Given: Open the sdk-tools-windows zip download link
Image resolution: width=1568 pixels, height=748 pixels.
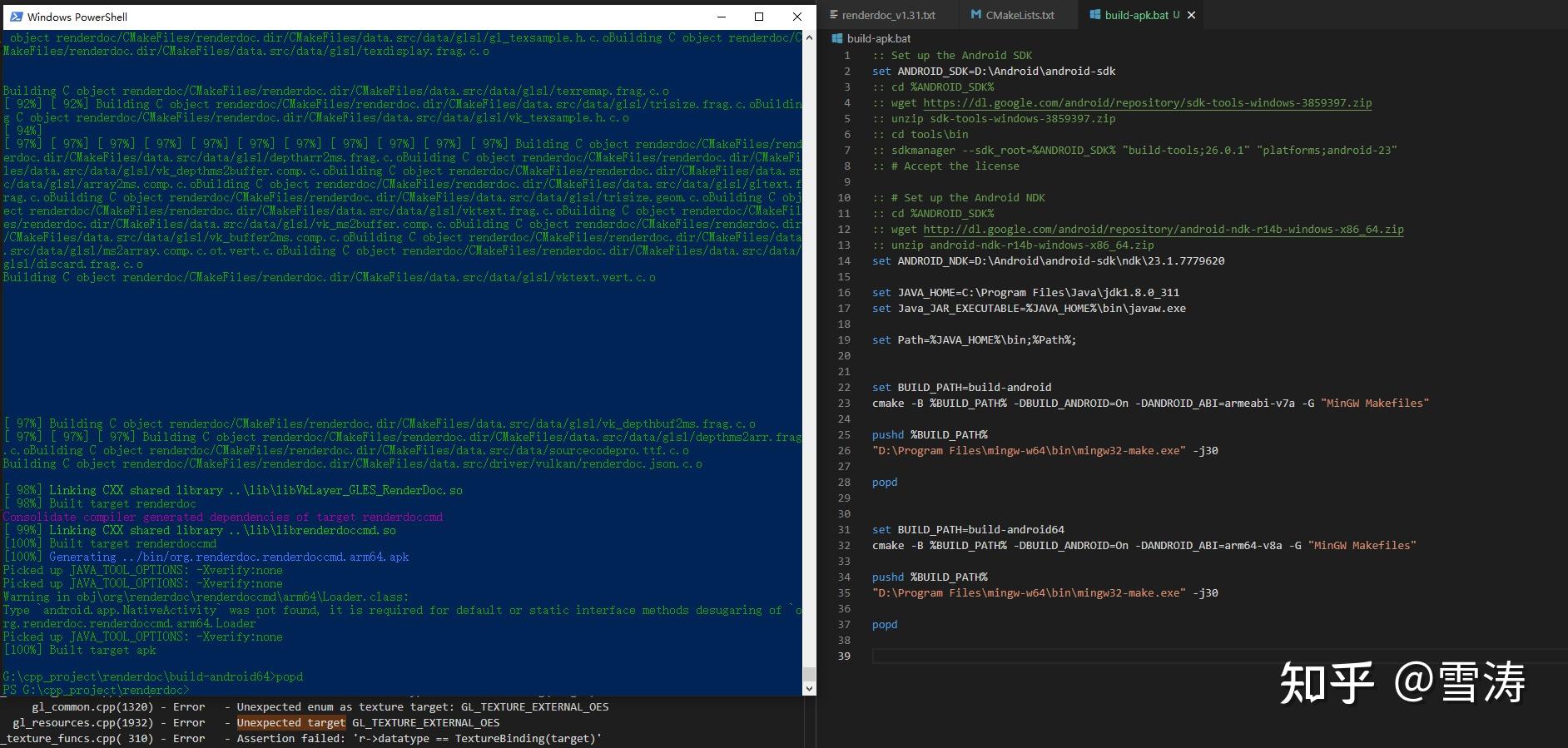Looking at the screenshot, I should tap(1147, 103).
